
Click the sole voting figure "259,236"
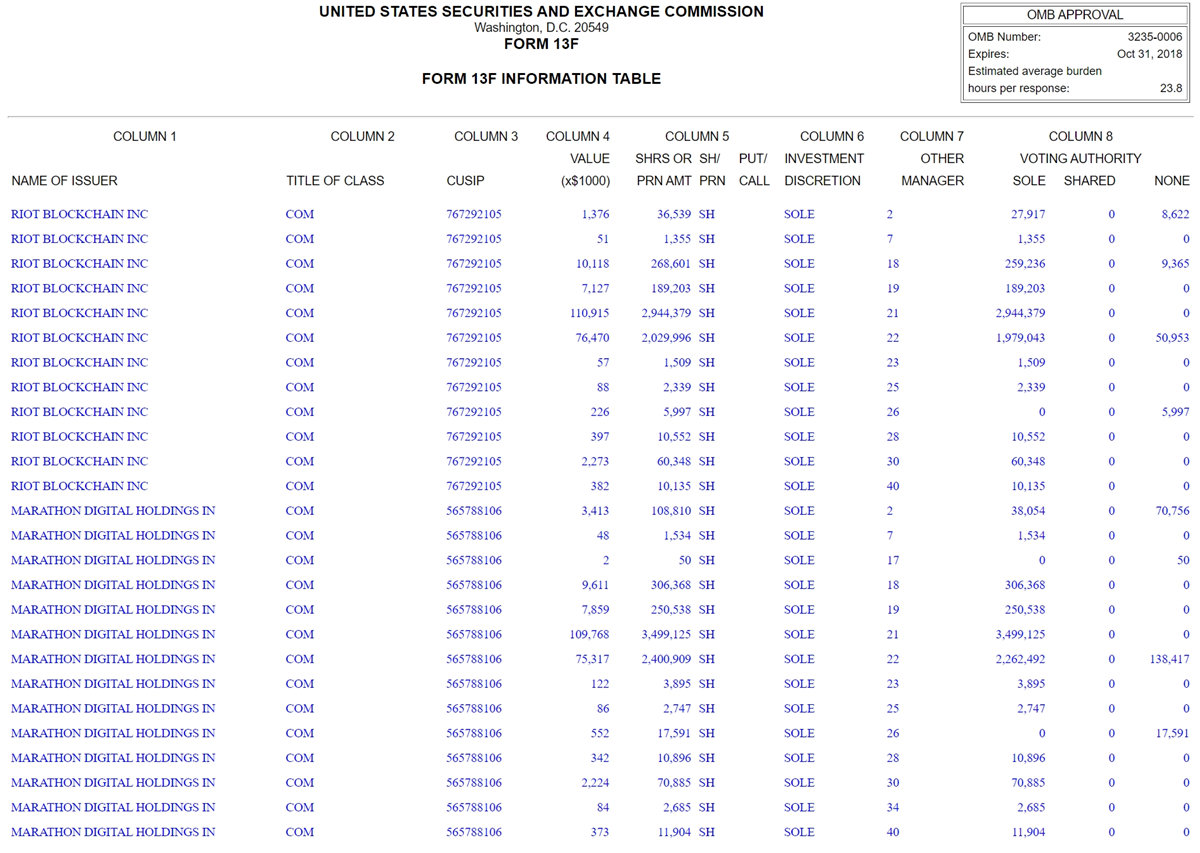tap(1025, 264)
